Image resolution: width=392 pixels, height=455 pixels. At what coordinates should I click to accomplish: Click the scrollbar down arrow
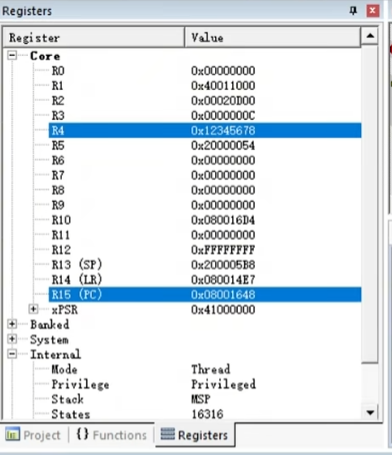(x=370, y=413)
